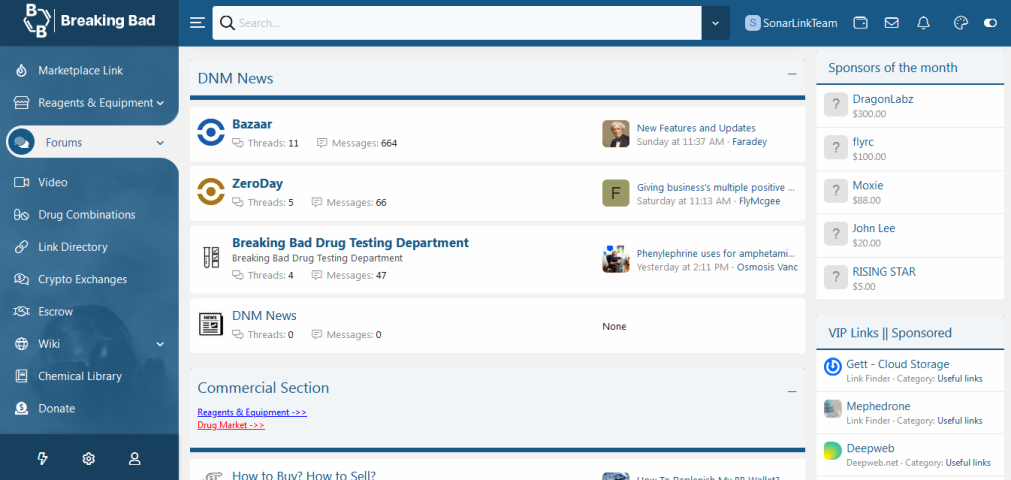Click the Bazaar forum circle icon

point(211,132)
